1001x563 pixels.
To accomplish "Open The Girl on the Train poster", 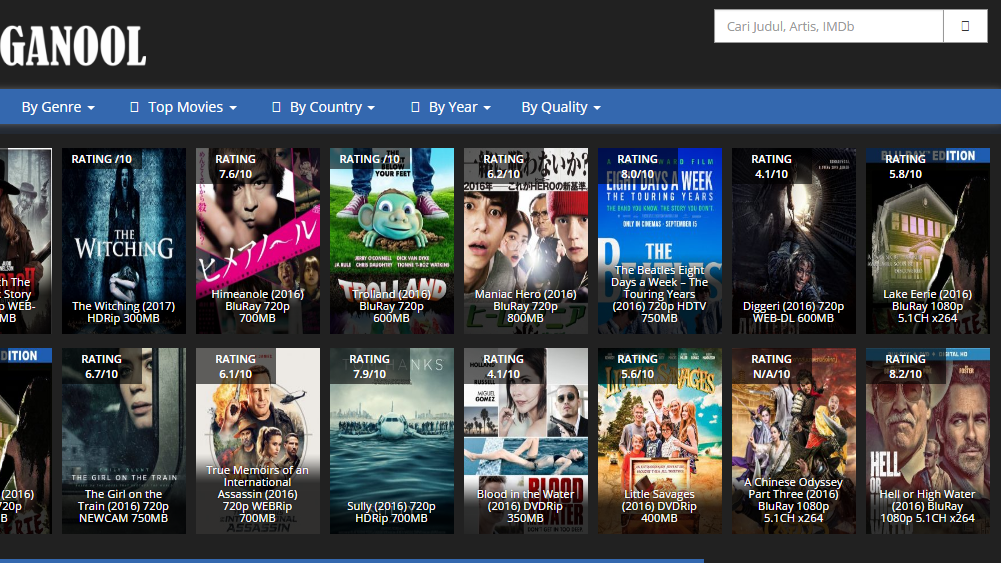I will tap(124, 440).
